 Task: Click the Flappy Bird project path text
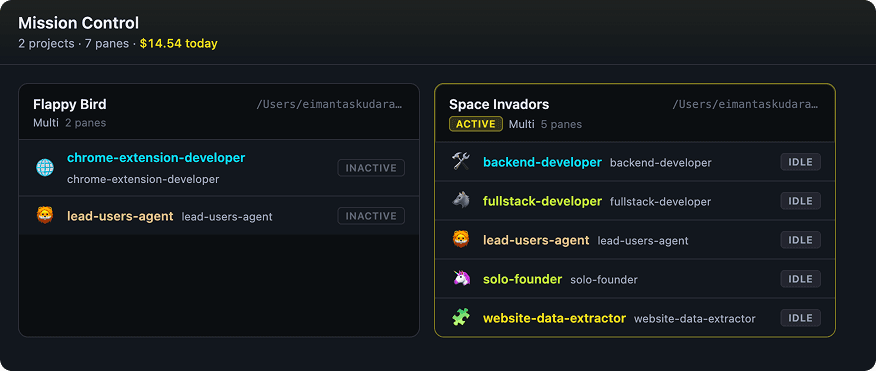point(329,104)
